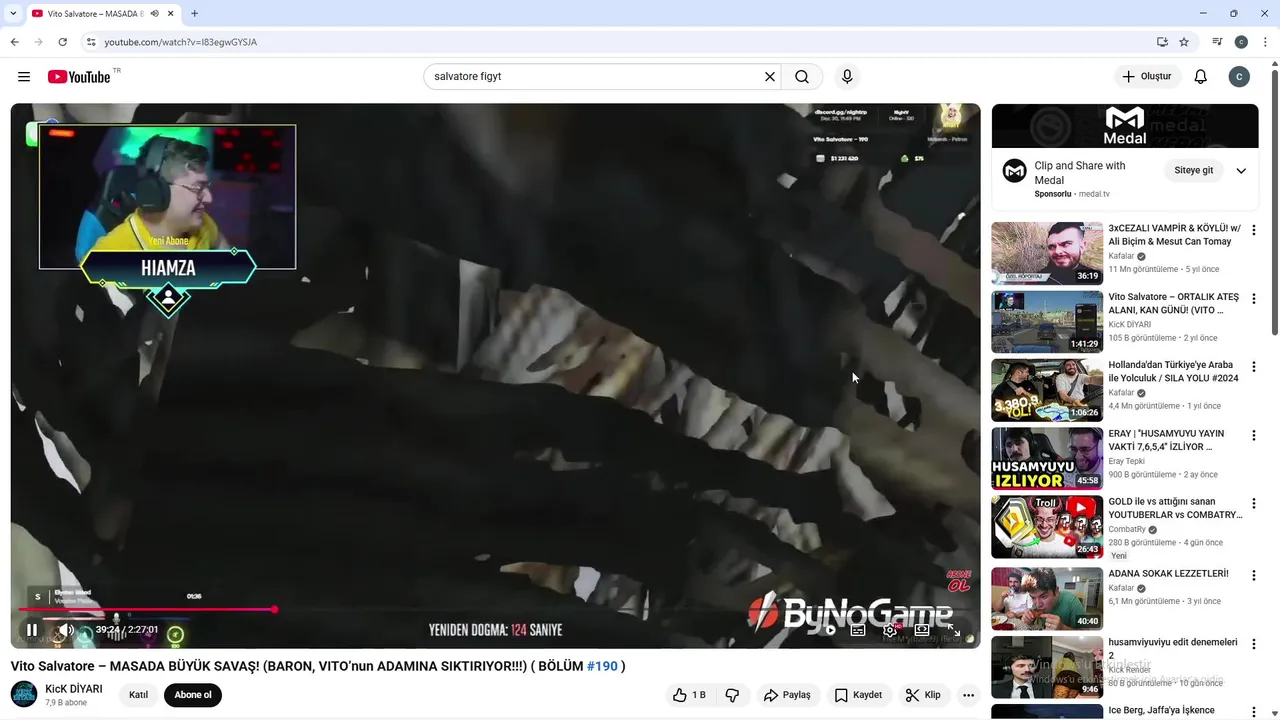The width and height of the screenshot is (1280, 720).
Task: Open the #190 hashtag link
Action: [x=602, y=666]
